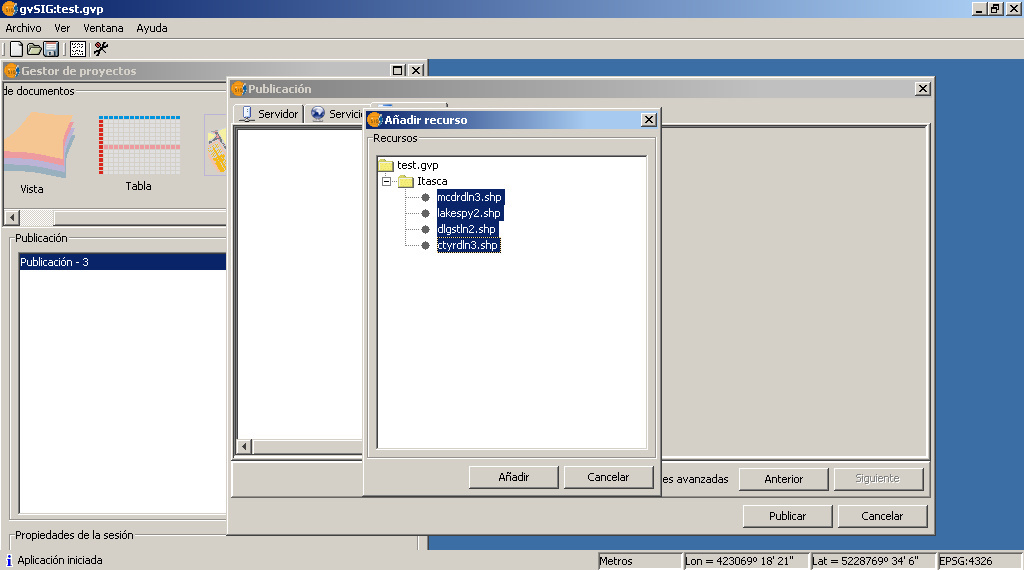1024x570 pixels.
Task: Click the test.gvp root folder icon
Action: 386,165
